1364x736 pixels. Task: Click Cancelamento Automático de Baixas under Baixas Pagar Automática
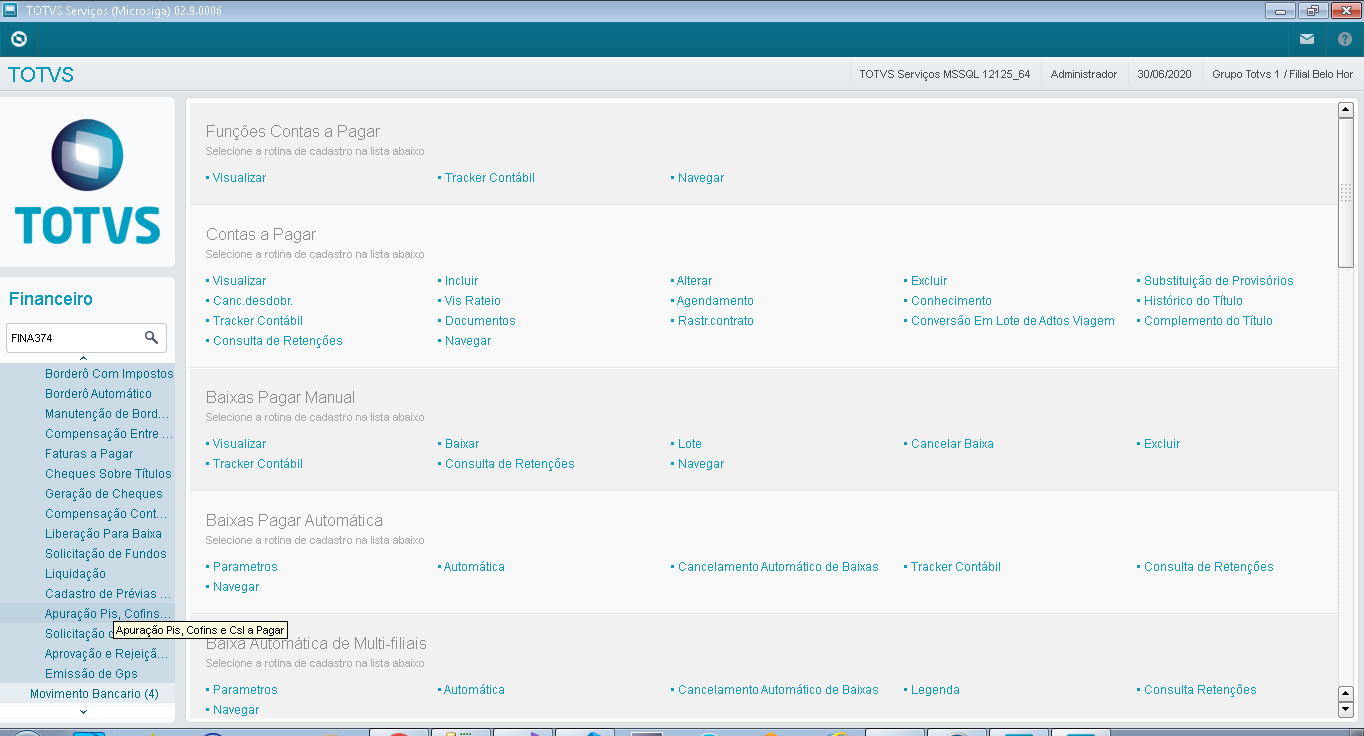(778, 567)
